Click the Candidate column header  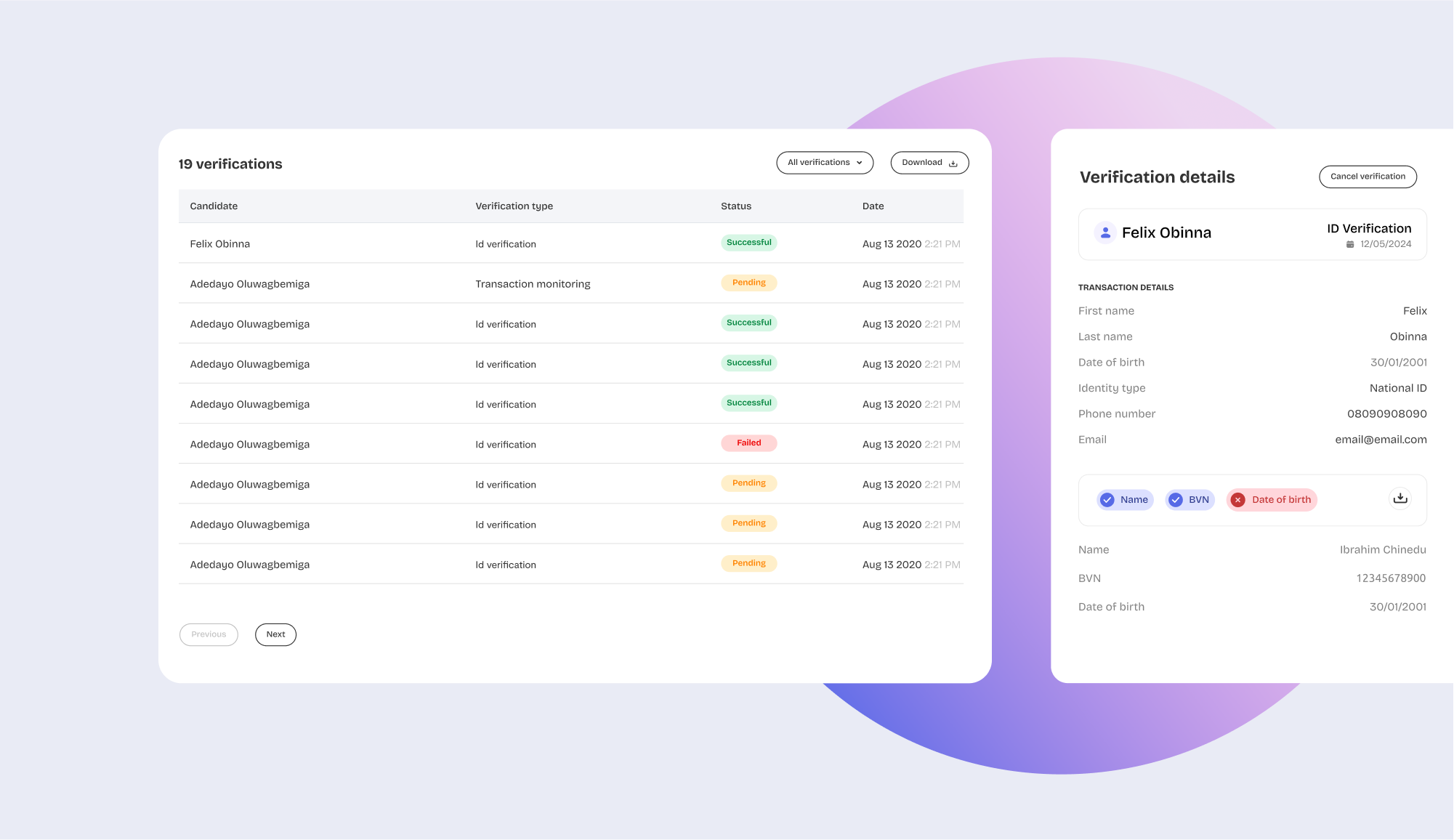point(214,206)
